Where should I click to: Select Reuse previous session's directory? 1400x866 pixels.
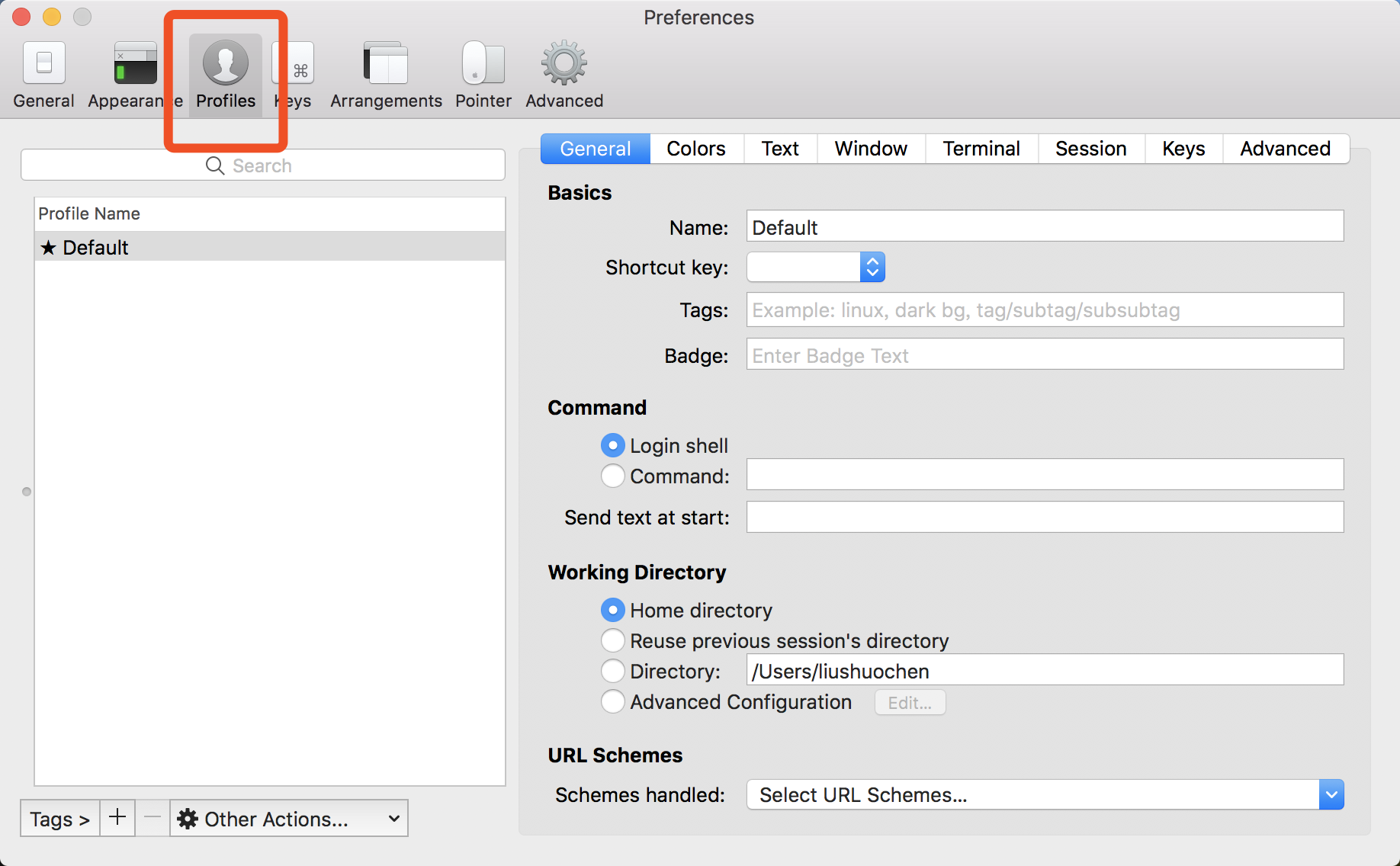pos(612,640)
